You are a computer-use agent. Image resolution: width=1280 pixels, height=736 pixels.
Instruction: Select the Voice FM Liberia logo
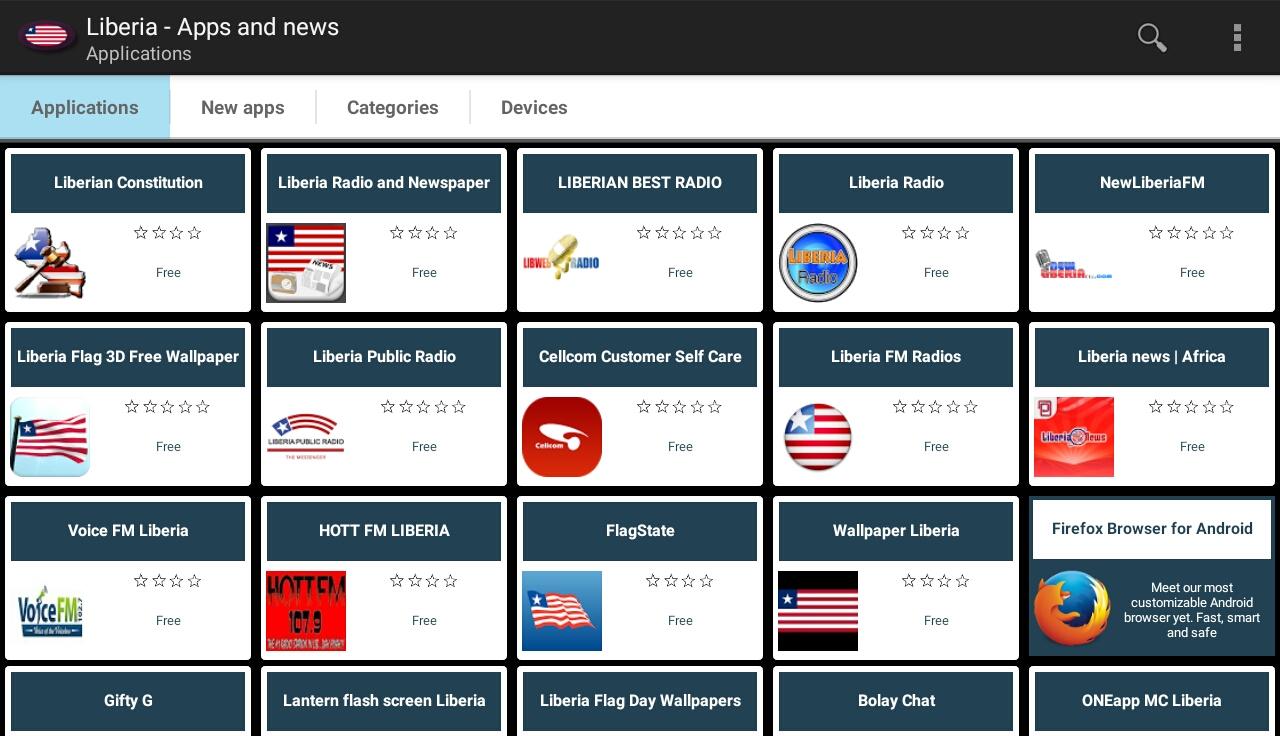50,611
